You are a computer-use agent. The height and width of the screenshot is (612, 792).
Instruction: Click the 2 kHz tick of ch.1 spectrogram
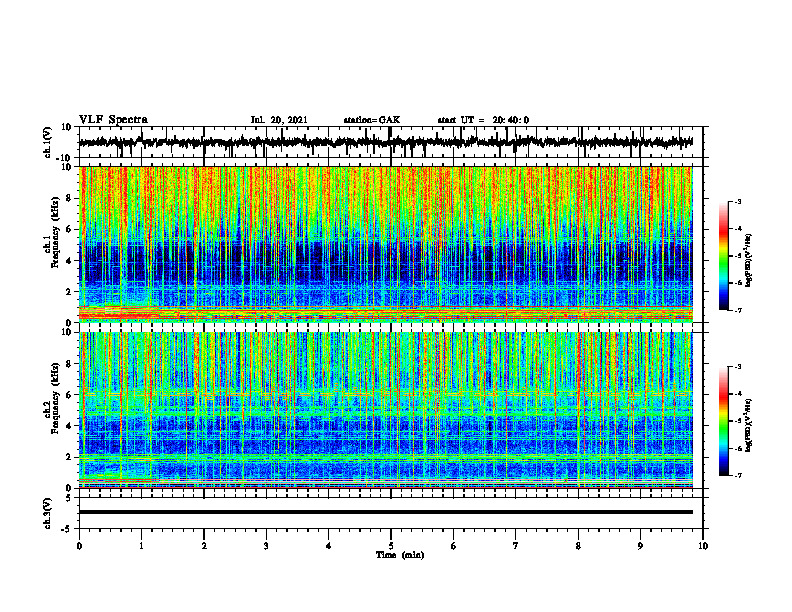(69, 291)
